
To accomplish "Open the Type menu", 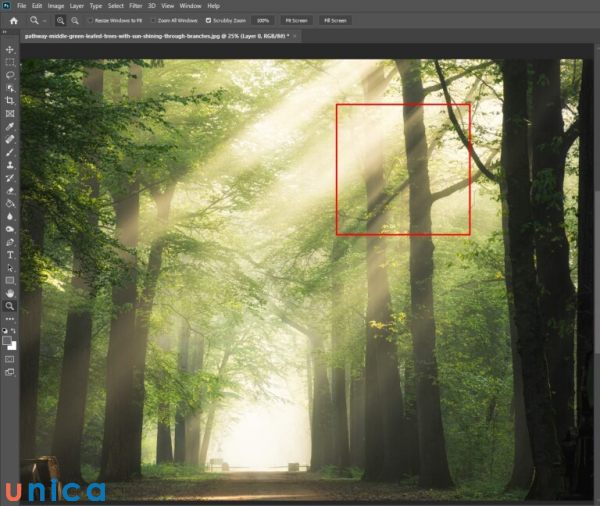I will [x=96, y=6].
